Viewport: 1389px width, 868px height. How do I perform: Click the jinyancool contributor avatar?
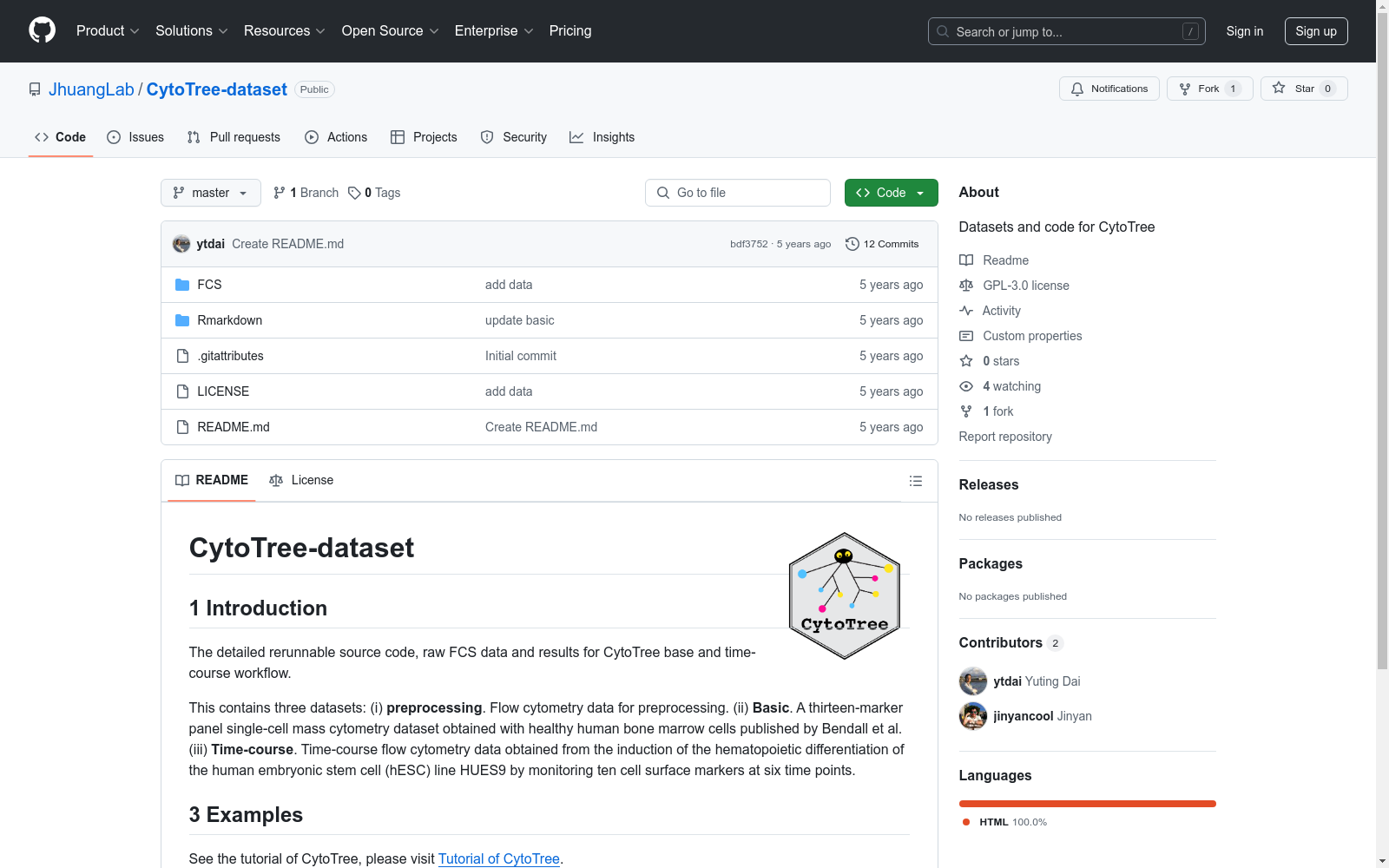[x=973, y=716]
